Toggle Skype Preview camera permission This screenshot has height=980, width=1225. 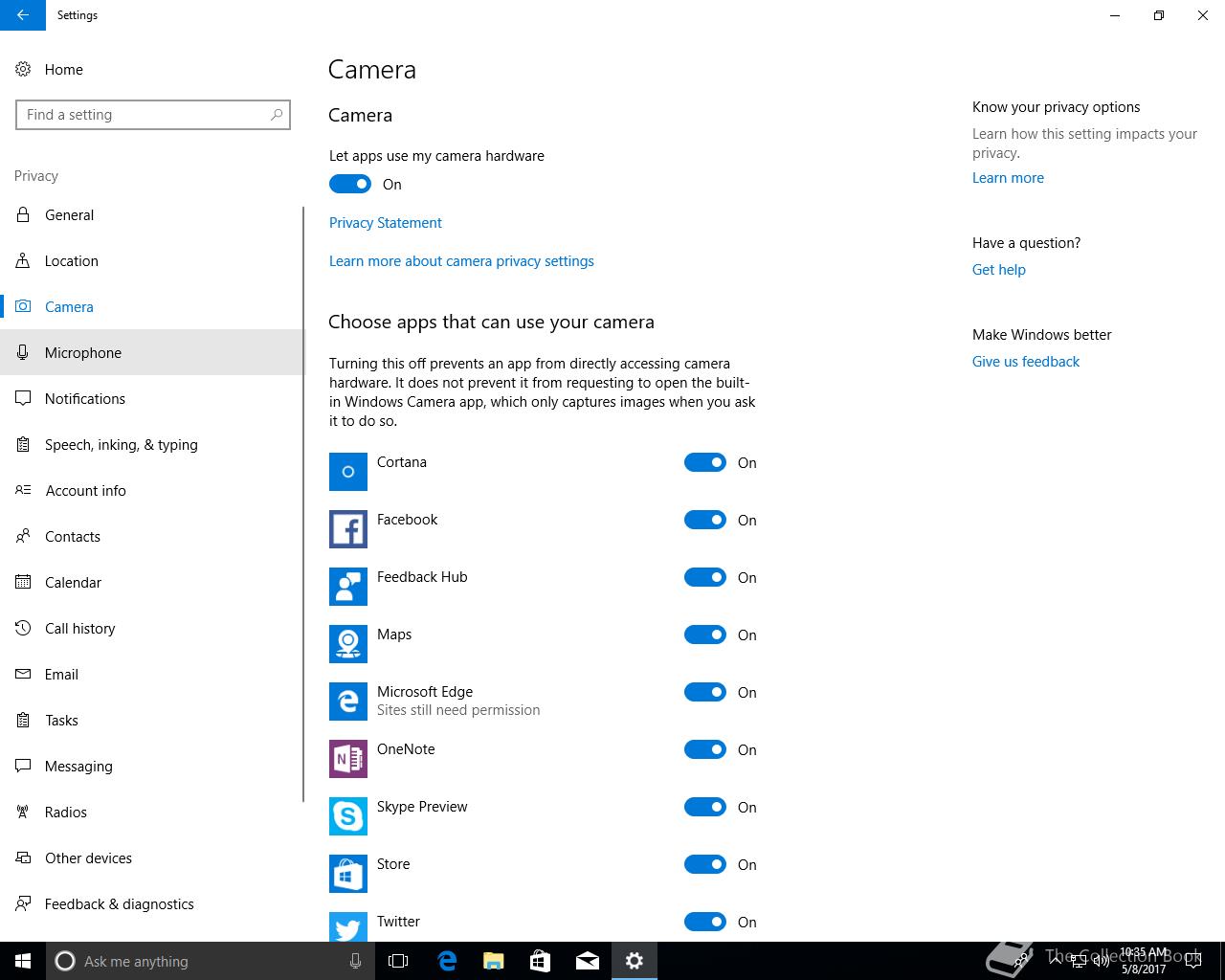tap(705, 807)
